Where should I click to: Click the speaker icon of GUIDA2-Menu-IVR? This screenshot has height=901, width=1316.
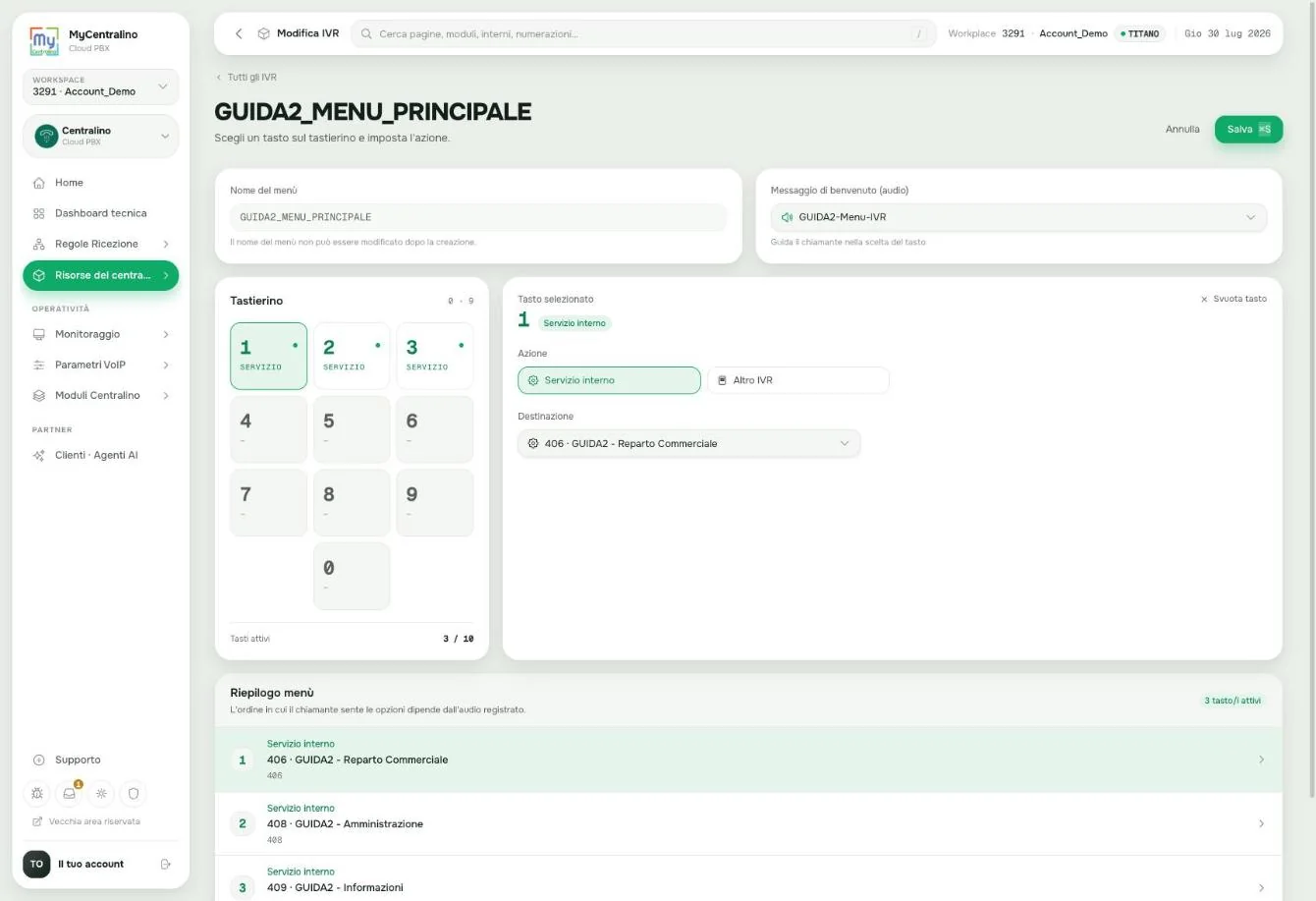(x=787, y=217)
